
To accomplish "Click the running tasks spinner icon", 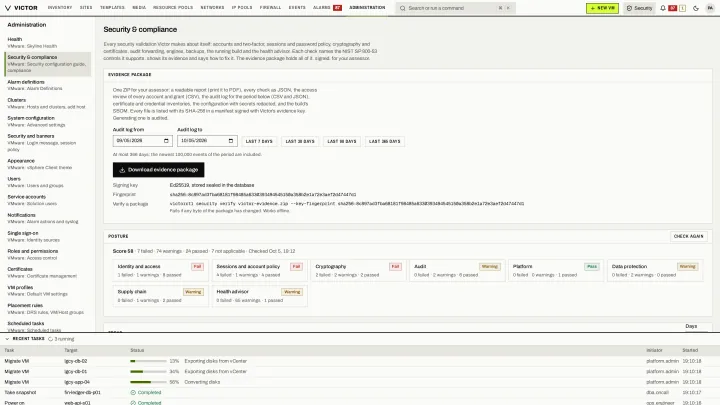I will point(51,339).
